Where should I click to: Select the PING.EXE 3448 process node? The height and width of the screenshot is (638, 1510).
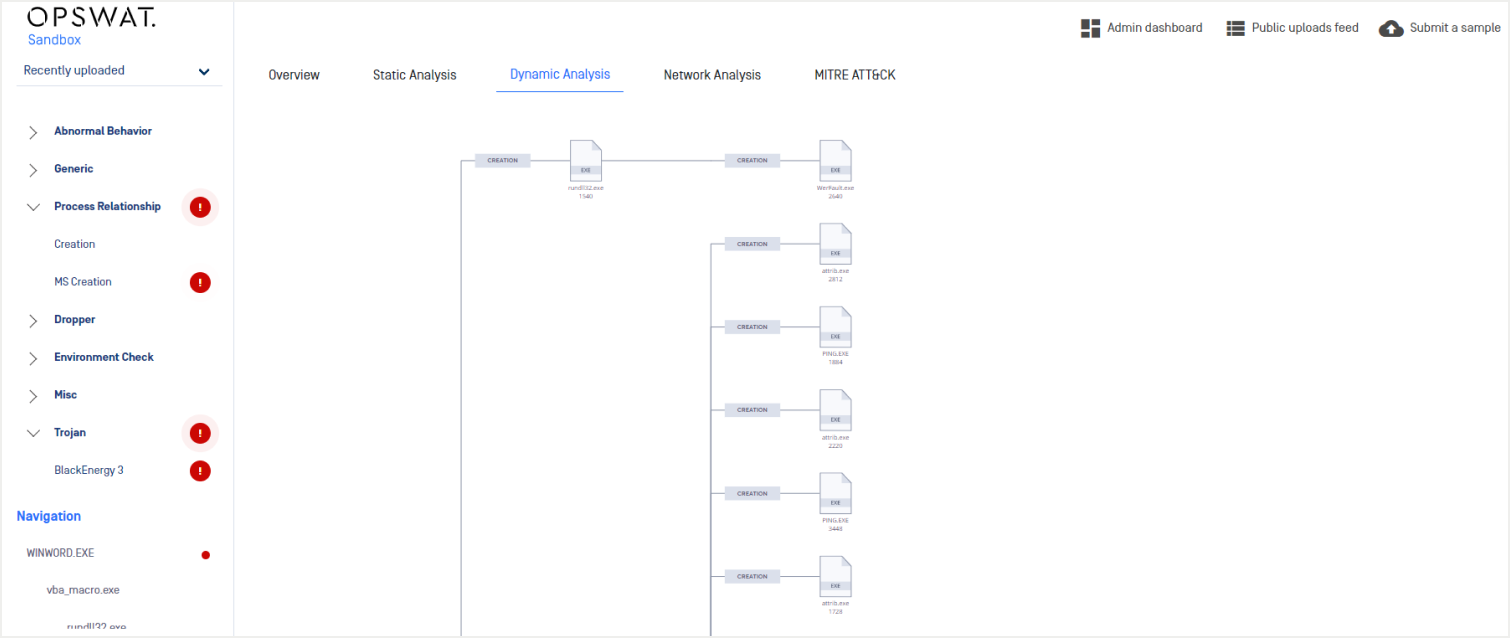tap(835, 502)
